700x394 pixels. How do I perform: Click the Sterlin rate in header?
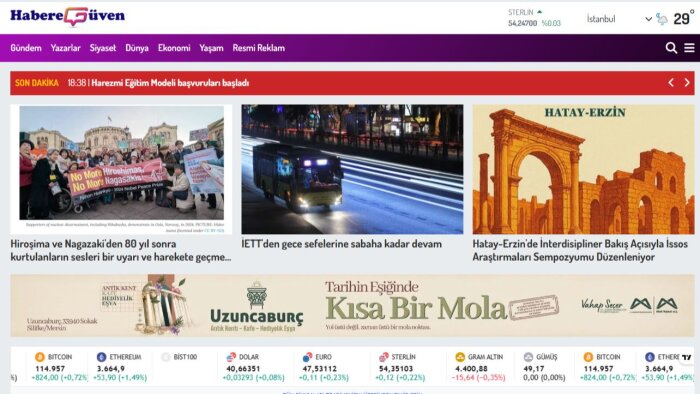[x=534, y=18]
